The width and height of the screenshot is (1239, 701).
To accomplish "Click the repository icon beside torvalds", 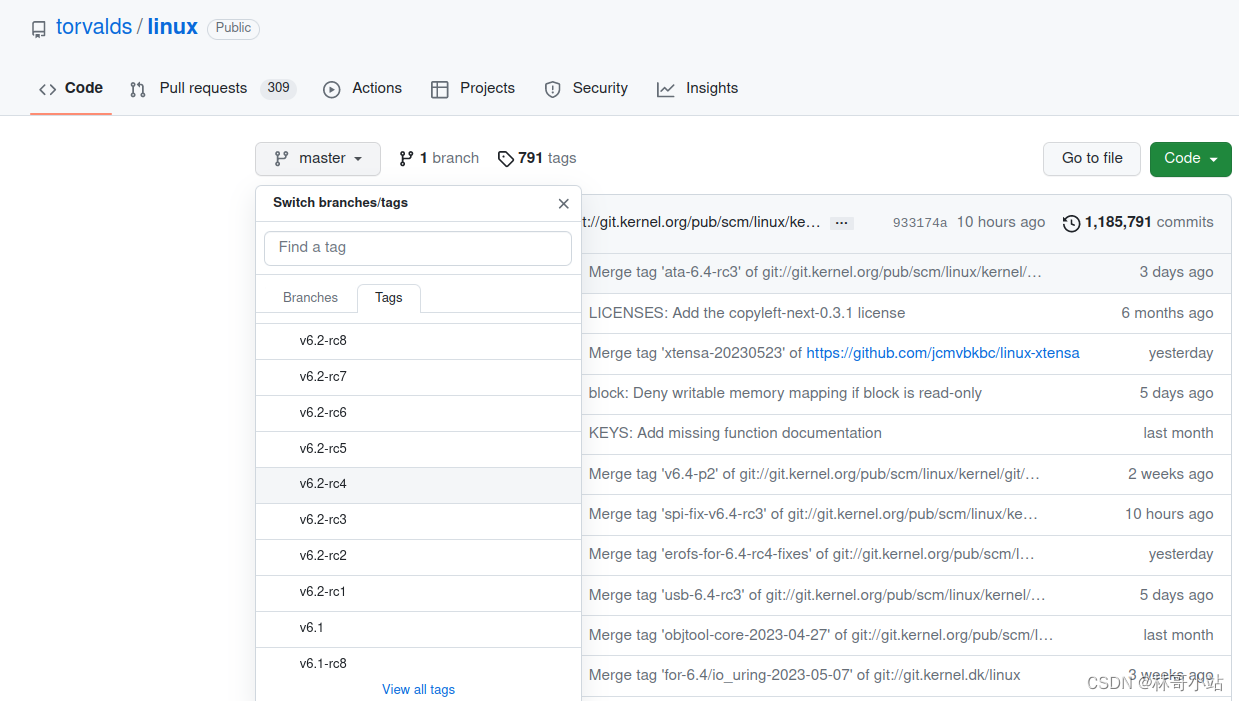I will click(x=38, y=29).
